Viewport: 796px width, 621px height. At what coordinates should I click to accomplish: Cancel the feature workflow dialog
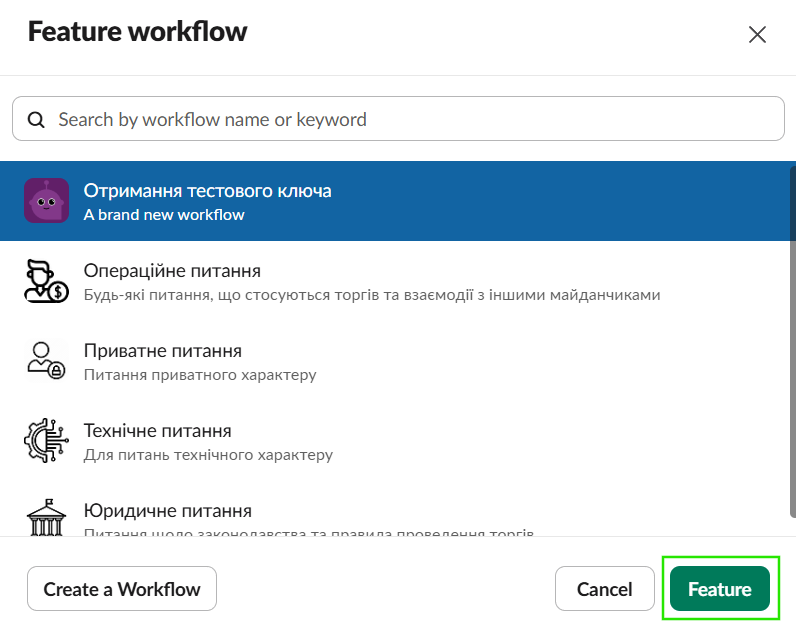click(x=604, y=589)
